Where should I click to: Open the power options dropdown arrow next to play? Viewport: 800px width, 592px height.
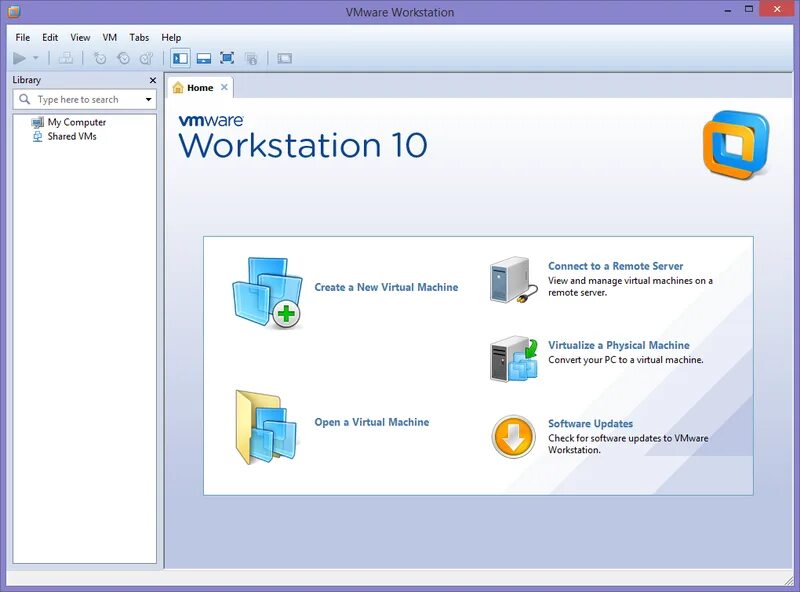(x=36, y=58)
